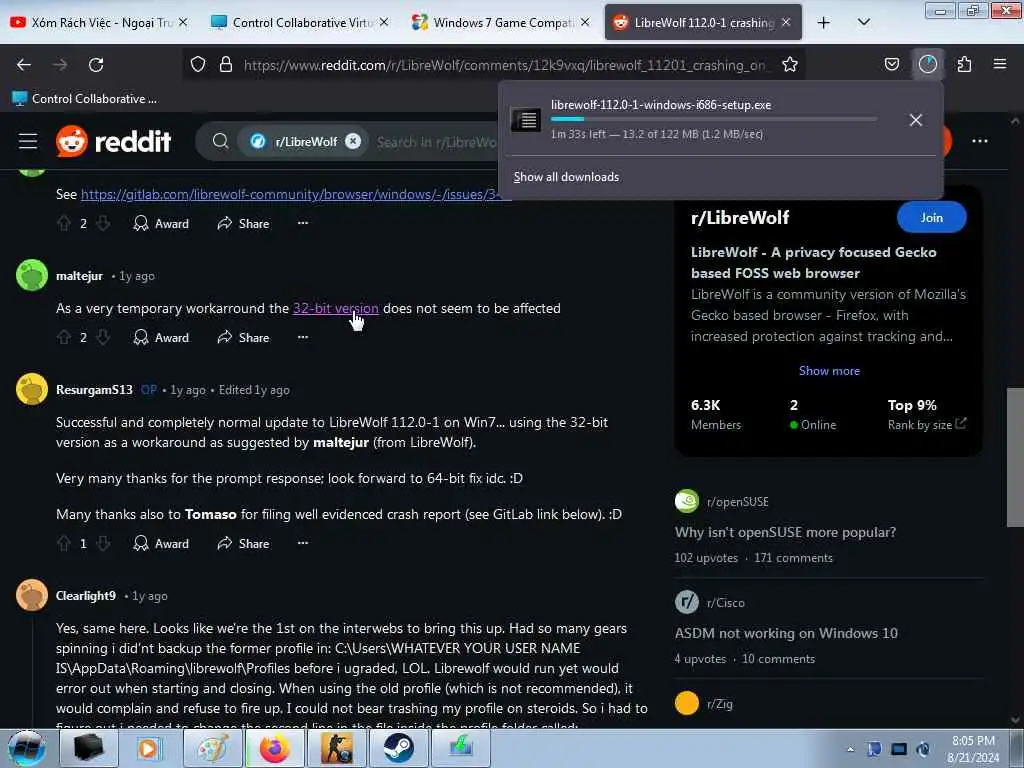Open 'ASDM not working on Windows 10' post

786,633
